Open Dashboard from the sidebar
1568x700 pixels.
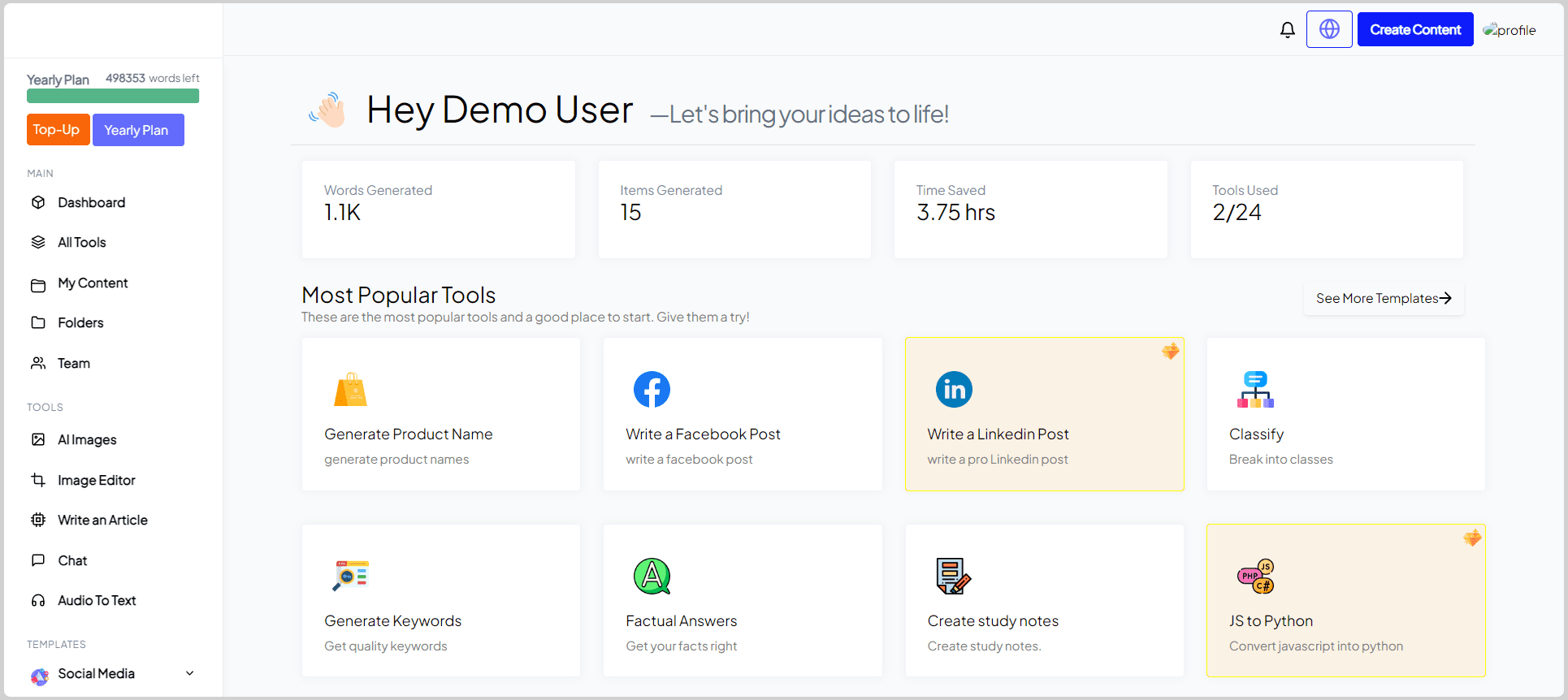tap(91, 202)
